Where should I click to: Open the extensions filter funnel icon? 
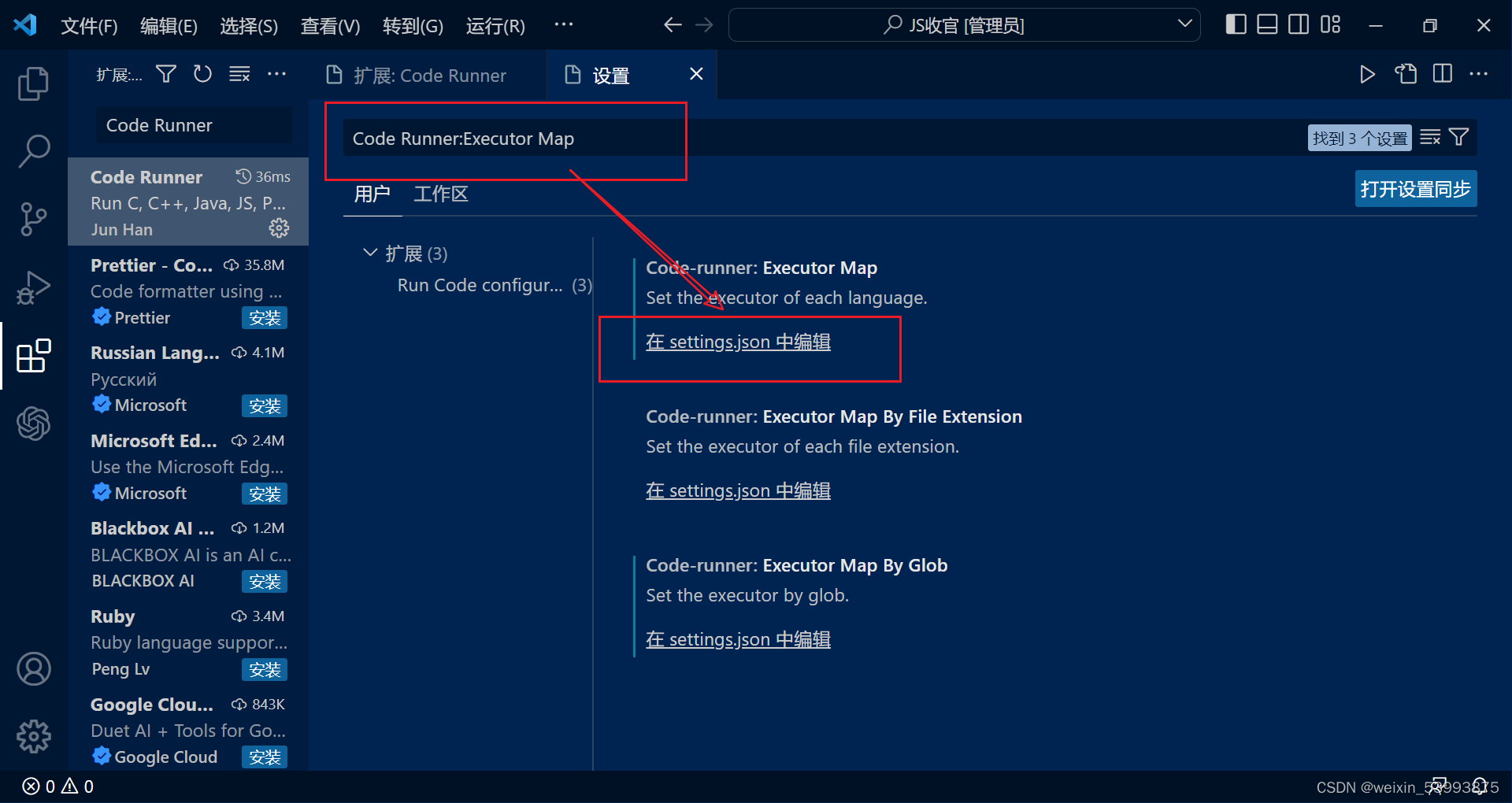[x=165, y=73]
